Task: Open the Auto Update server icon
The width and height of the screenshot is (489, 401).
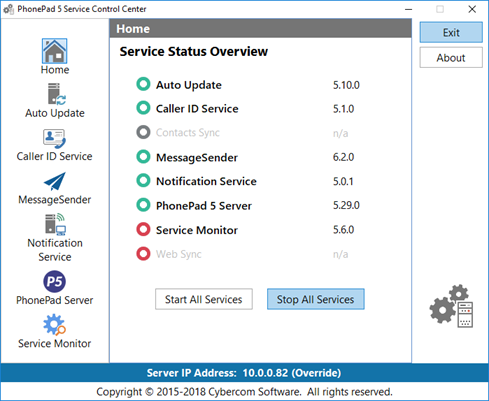Action: (x=56, y=94)
